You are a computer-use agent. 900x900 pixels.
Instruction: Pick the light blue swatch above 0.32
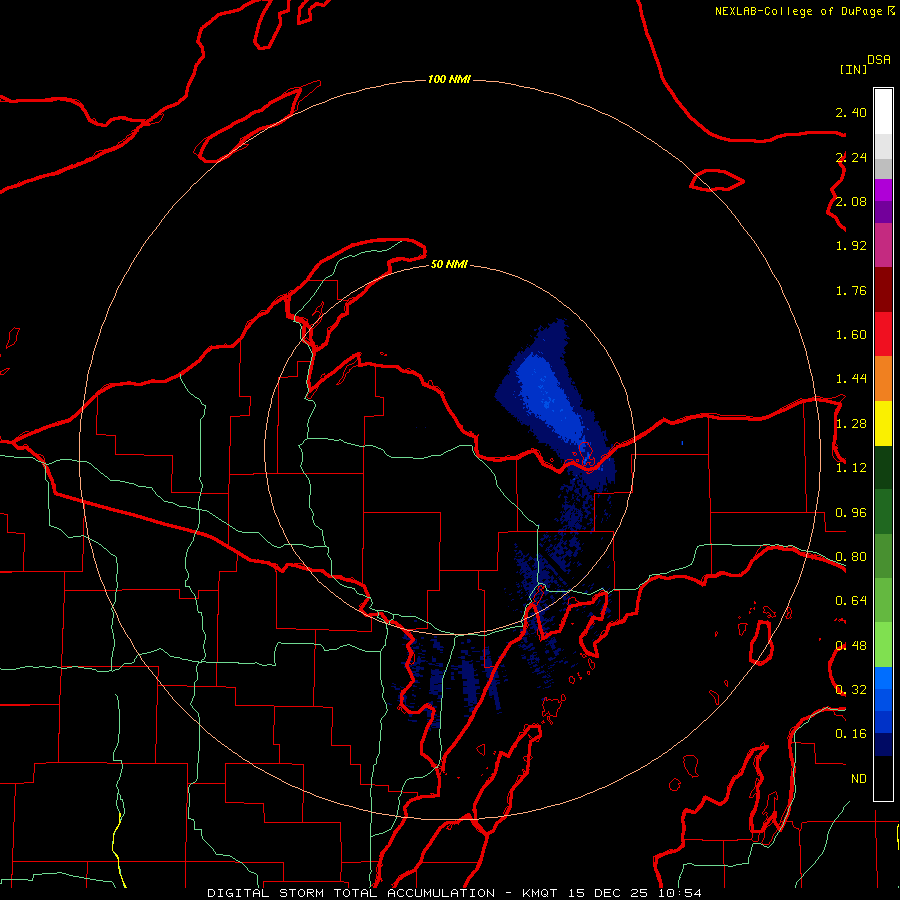click(x=883, y=678)
